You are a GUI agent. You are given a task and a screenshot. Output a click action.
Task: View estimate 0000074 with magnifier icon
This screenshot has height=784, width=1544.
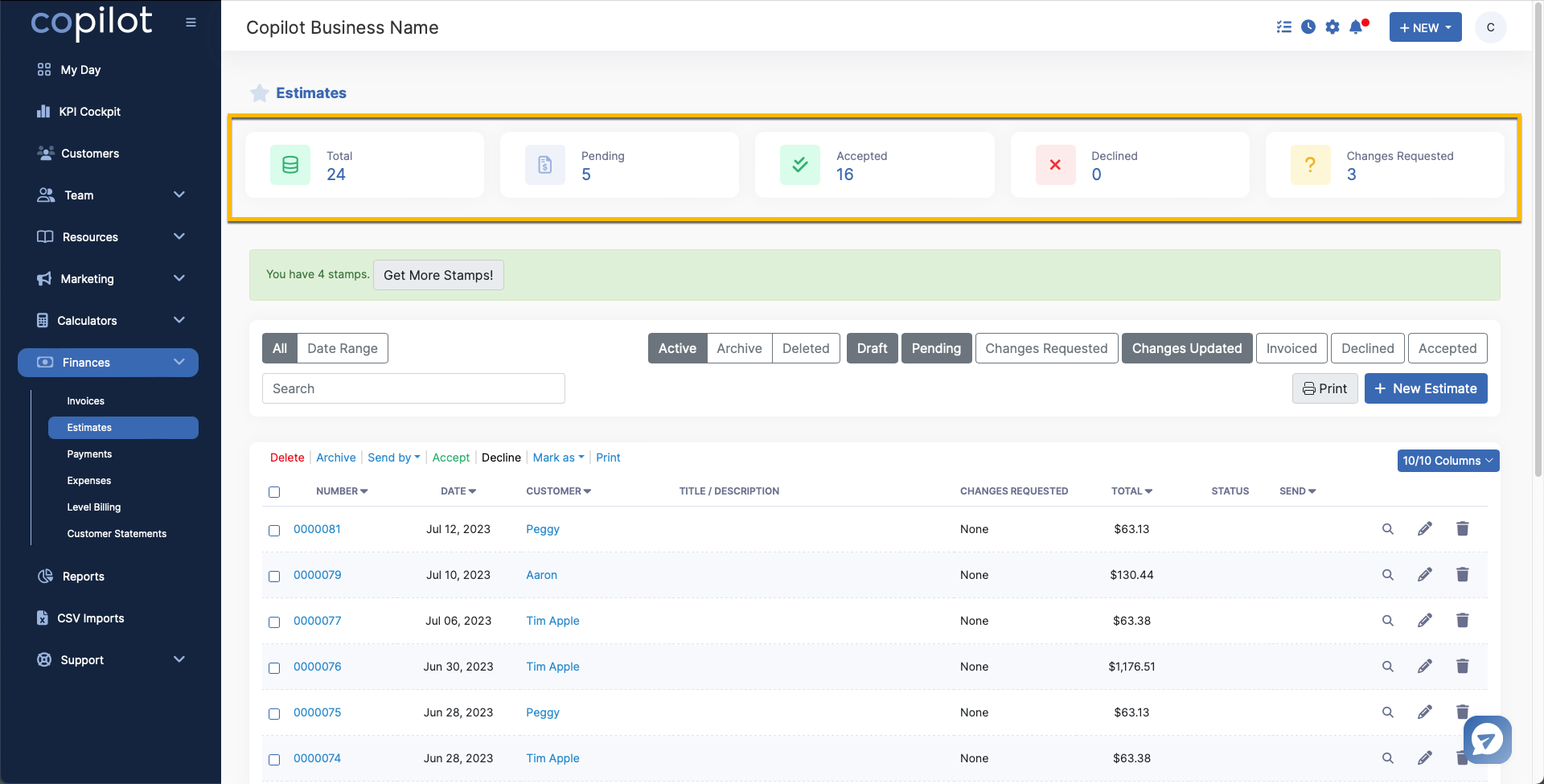pyautogui.click(x=1388, y=758)
